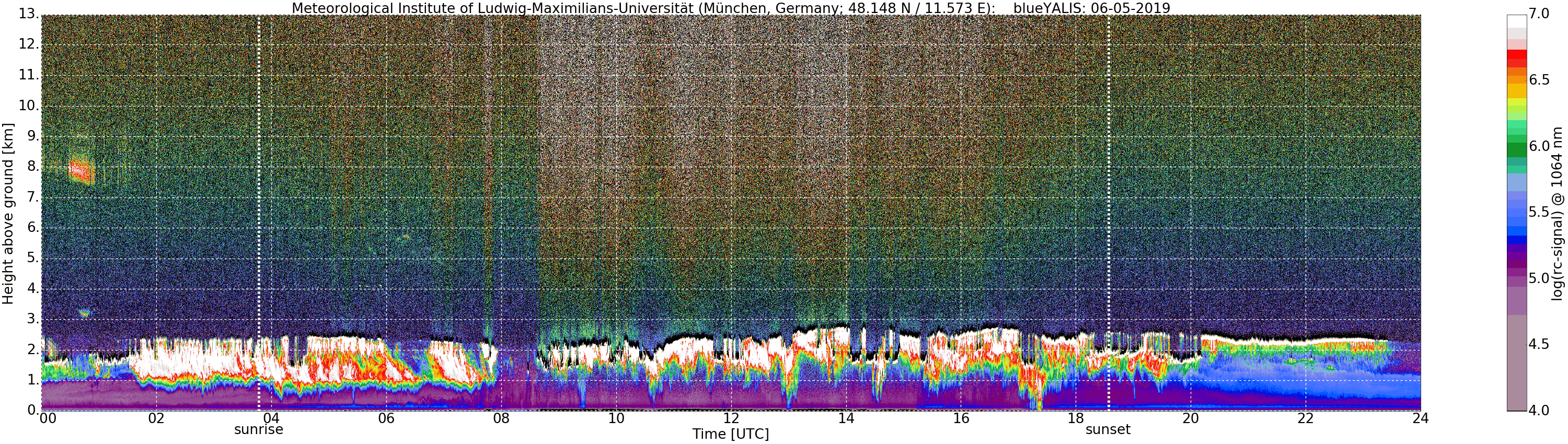Click the 4.5 value on the colorbar
Screen dimensions: 1568x444
[1539, 344]
